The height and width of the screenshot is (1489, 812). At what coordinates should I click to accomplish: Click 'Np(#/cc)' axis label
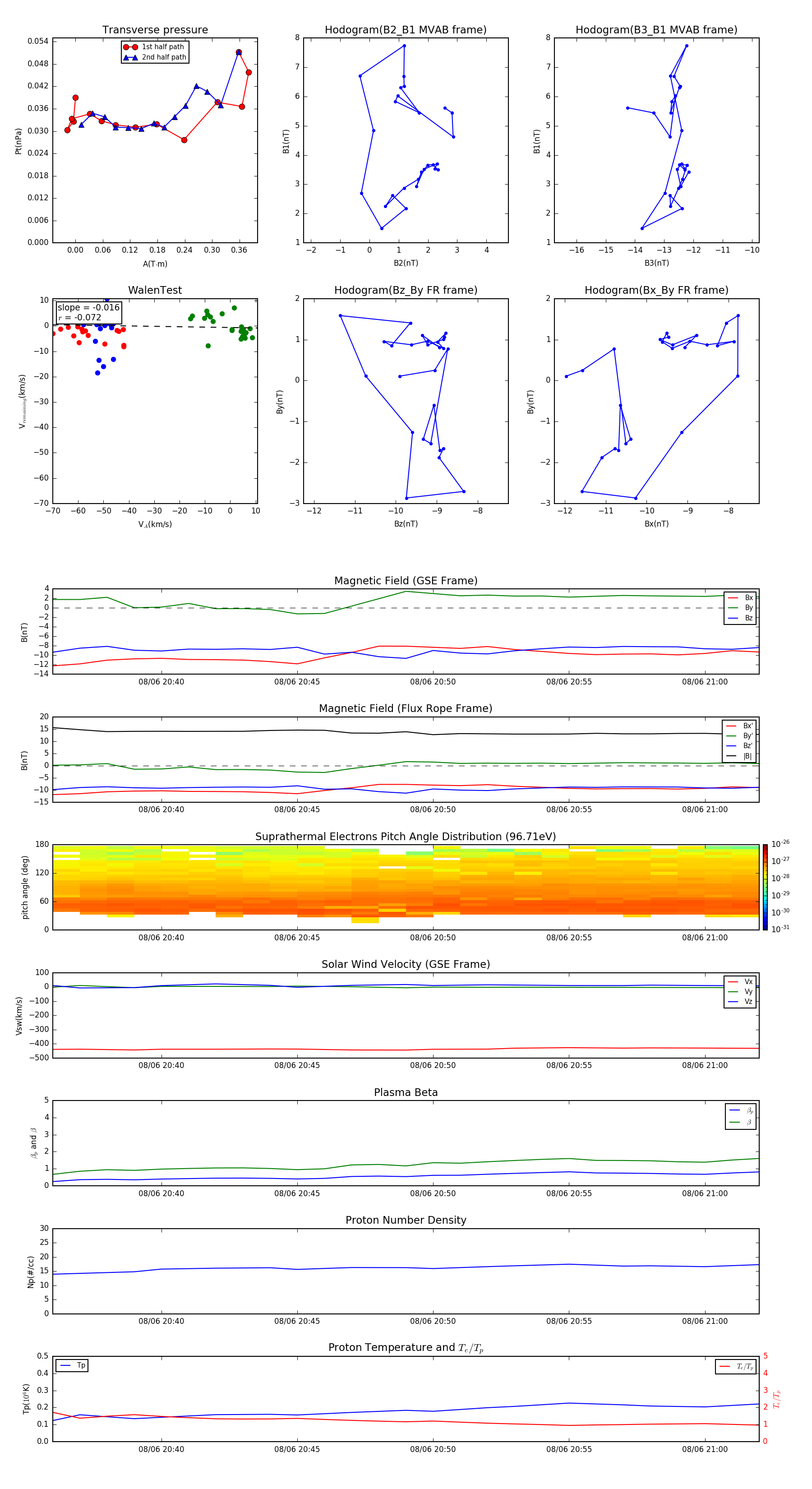tap(31, 1271)
